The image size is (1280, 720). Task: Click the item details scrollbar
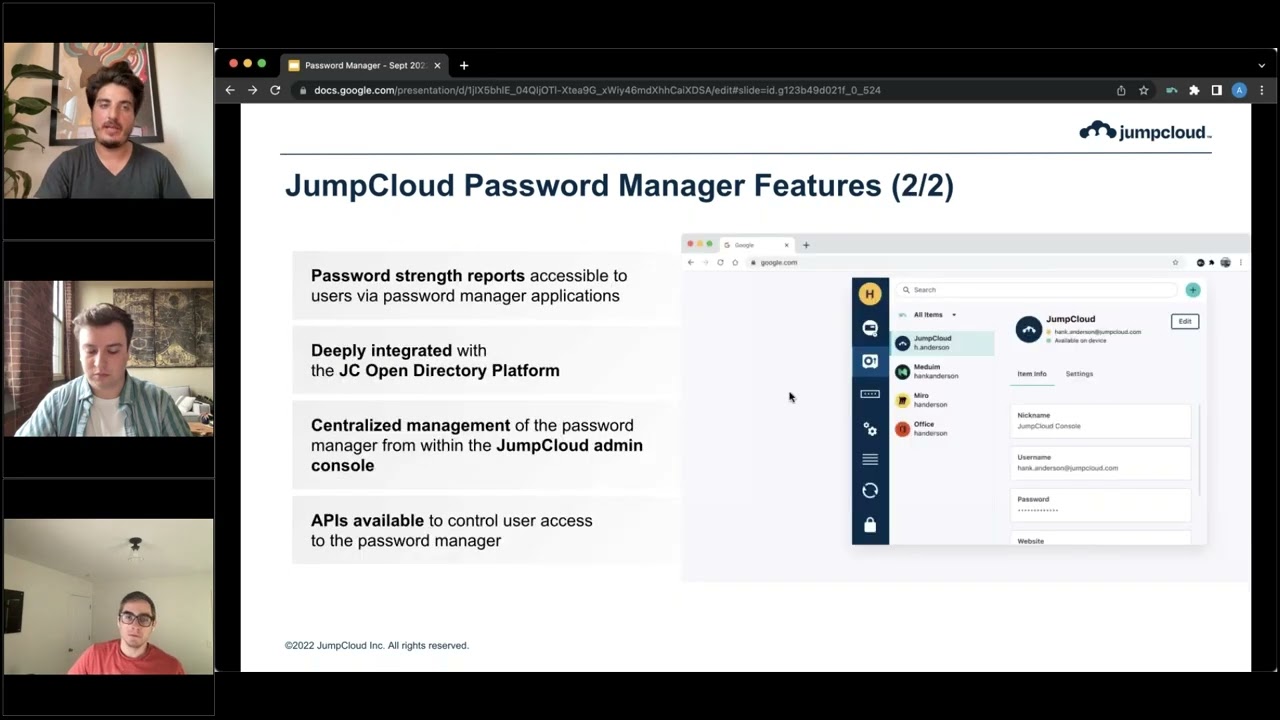pyautogui.click(x=1198, y=450)
